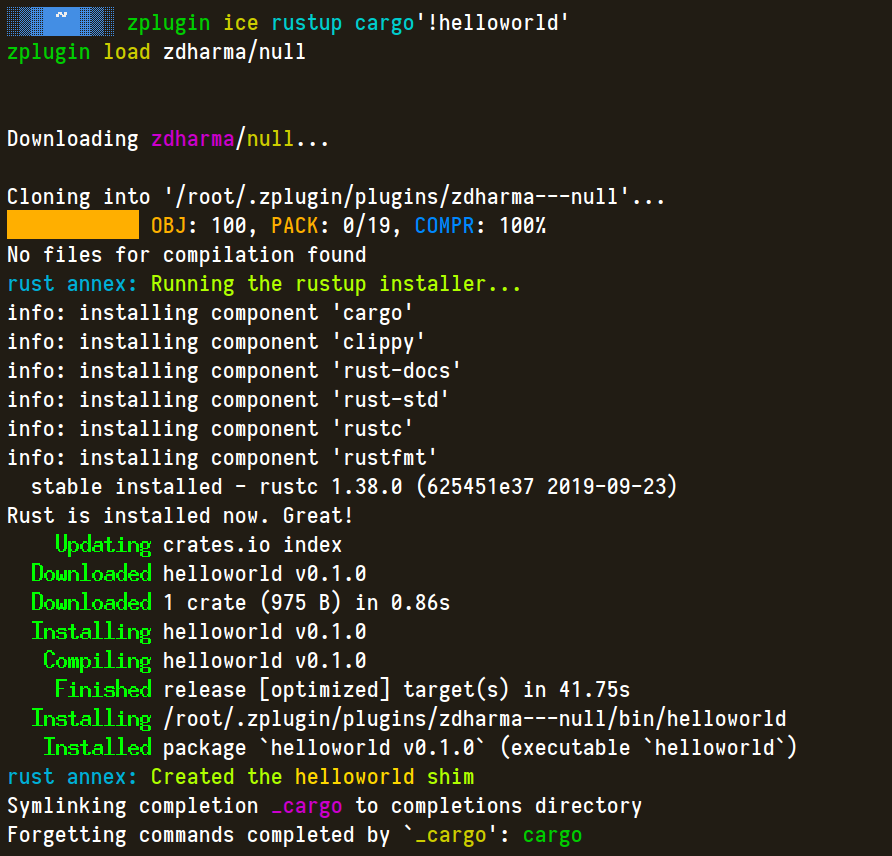Click the line installing component 'rustc'
Image resolution: width=892 pixels, height=856 pixels.
coord(210,429)
